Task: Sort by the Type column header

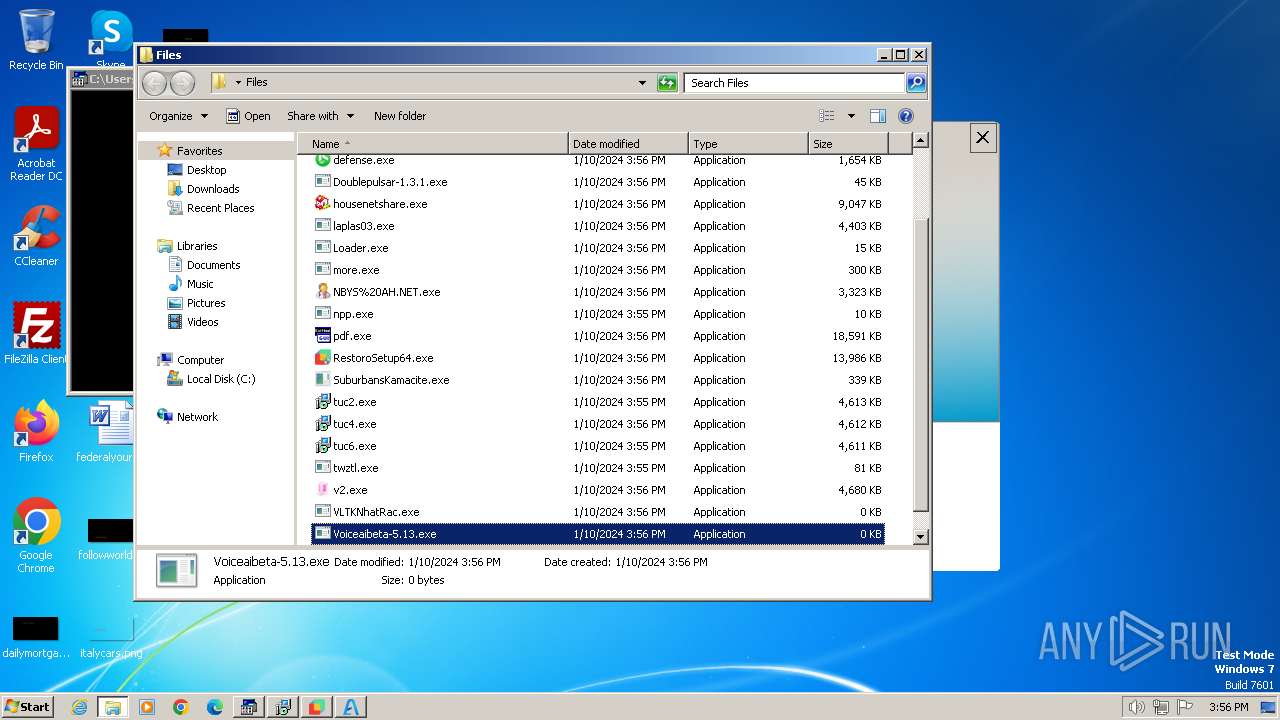Action: point(748,144)
